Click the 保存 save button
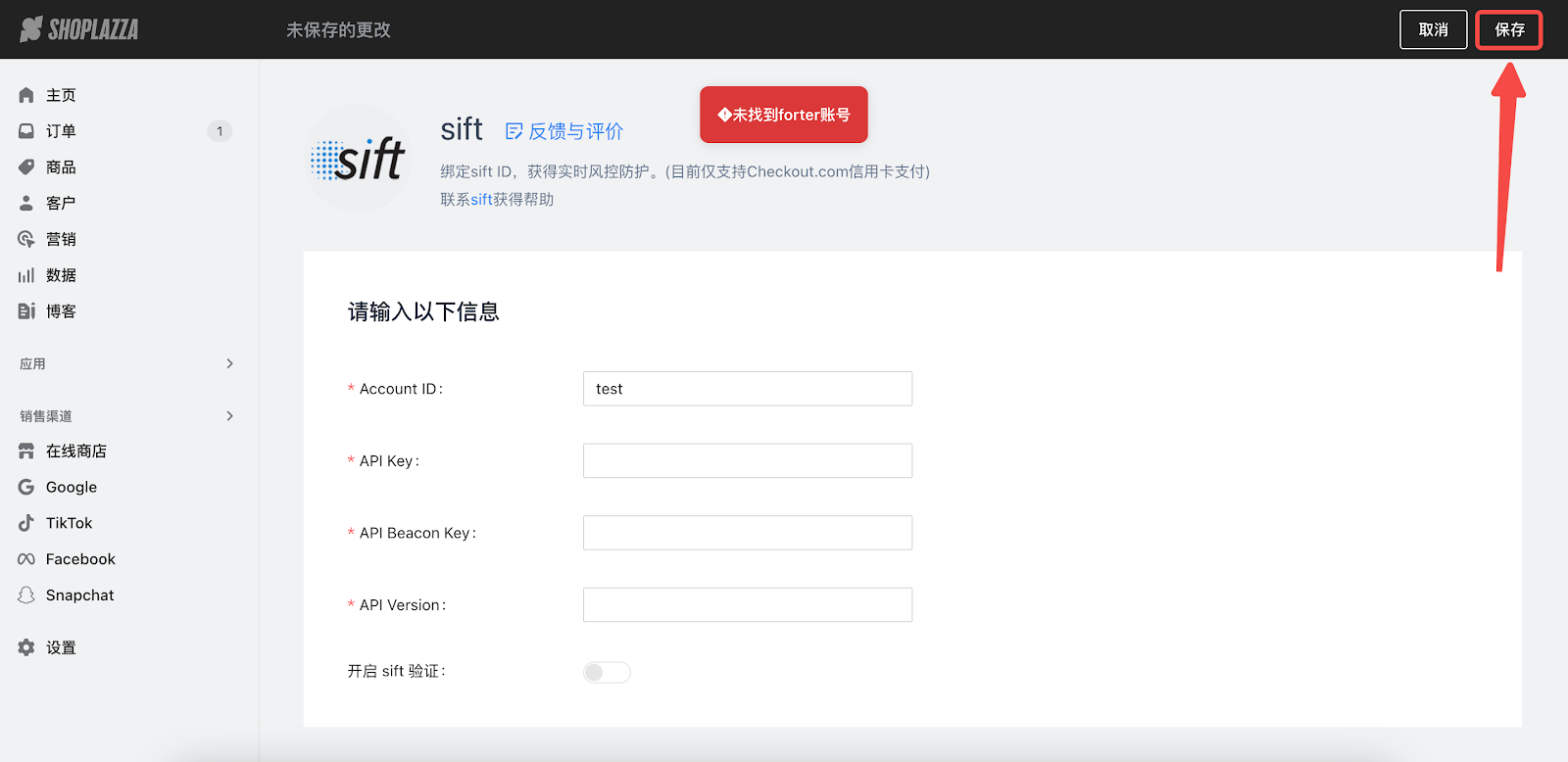Image resolution: width=1568 pixels, height=762 pixels. tap(1509, 29)
